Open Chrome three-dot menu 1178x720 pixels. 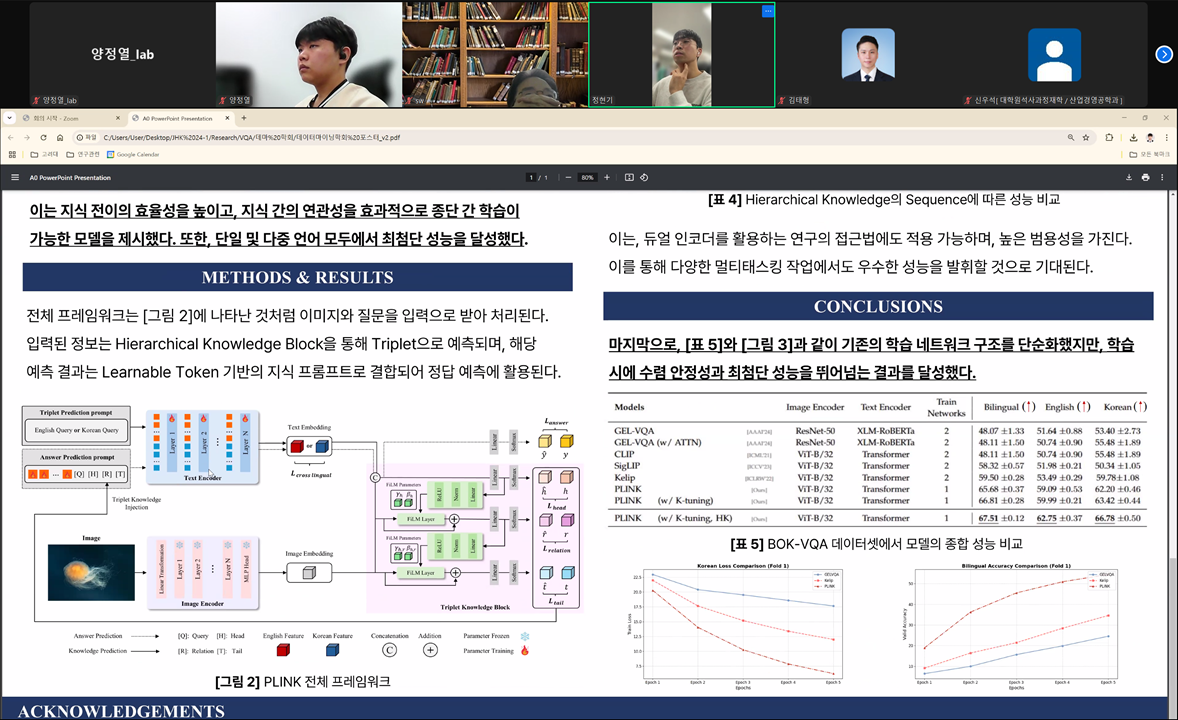(x=1166, y=138)
